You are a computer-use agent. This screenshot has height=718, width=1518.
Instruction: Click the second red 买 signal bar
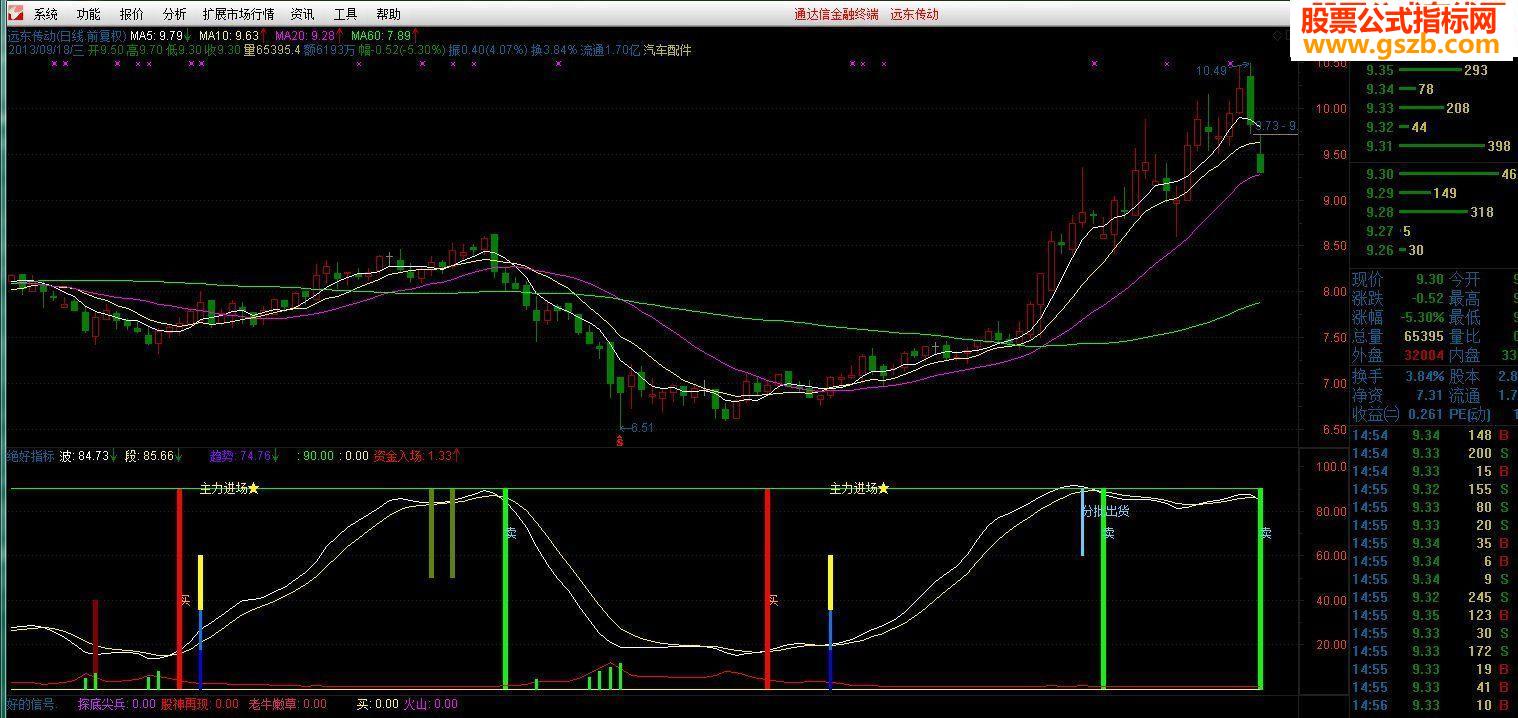[767, 588]
